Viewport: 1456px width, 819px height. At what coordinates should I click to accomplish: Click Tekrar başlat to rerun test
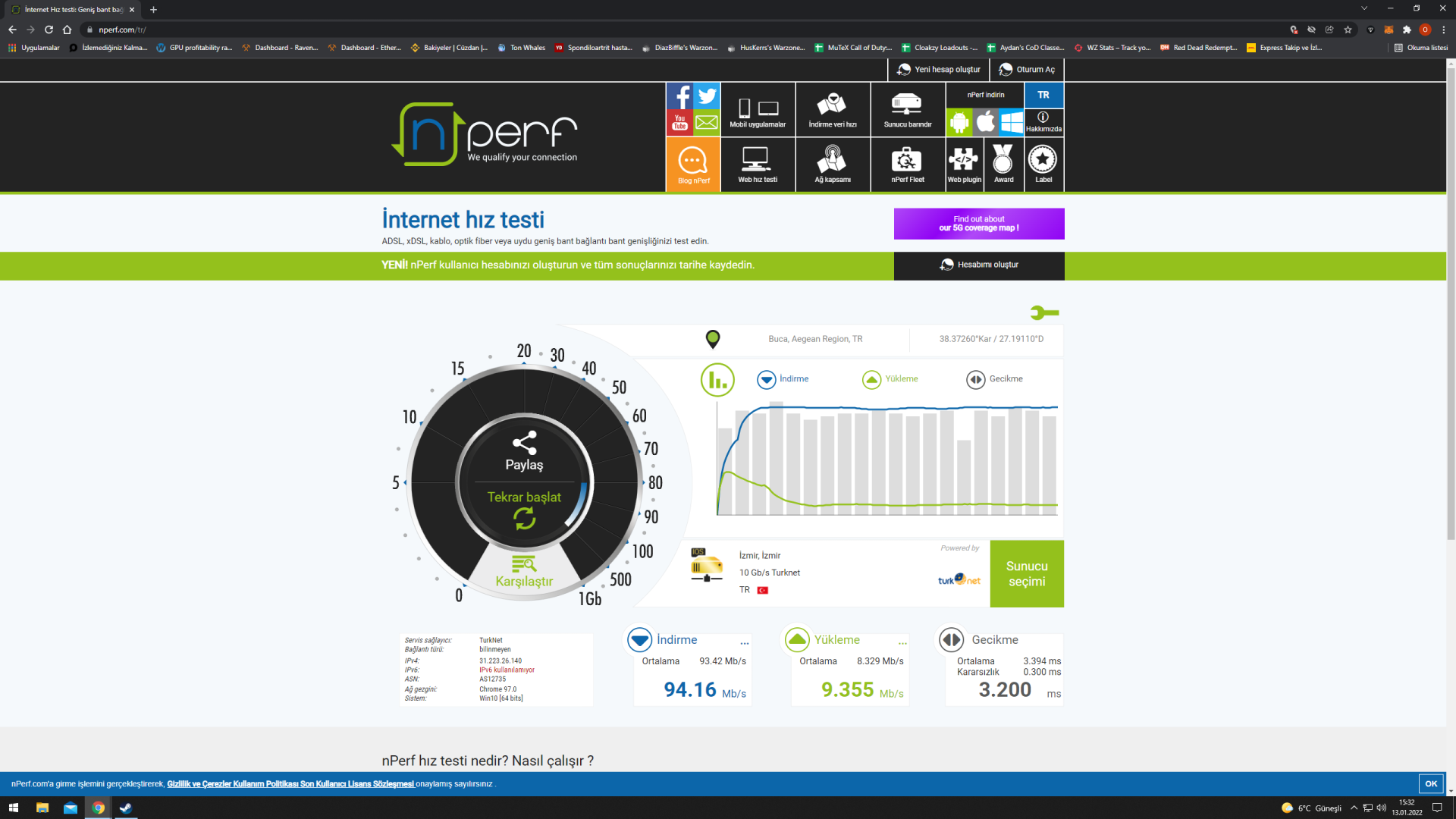(x=524, y=507)
